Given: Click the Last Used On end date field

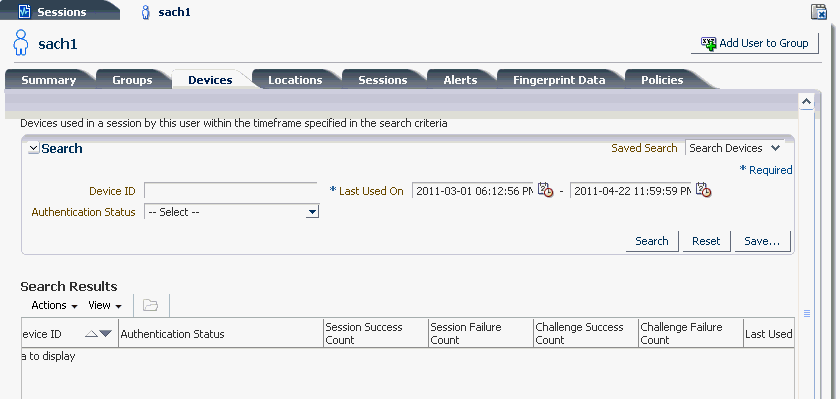Looking at the screenshot, I should tap(631, 191).
